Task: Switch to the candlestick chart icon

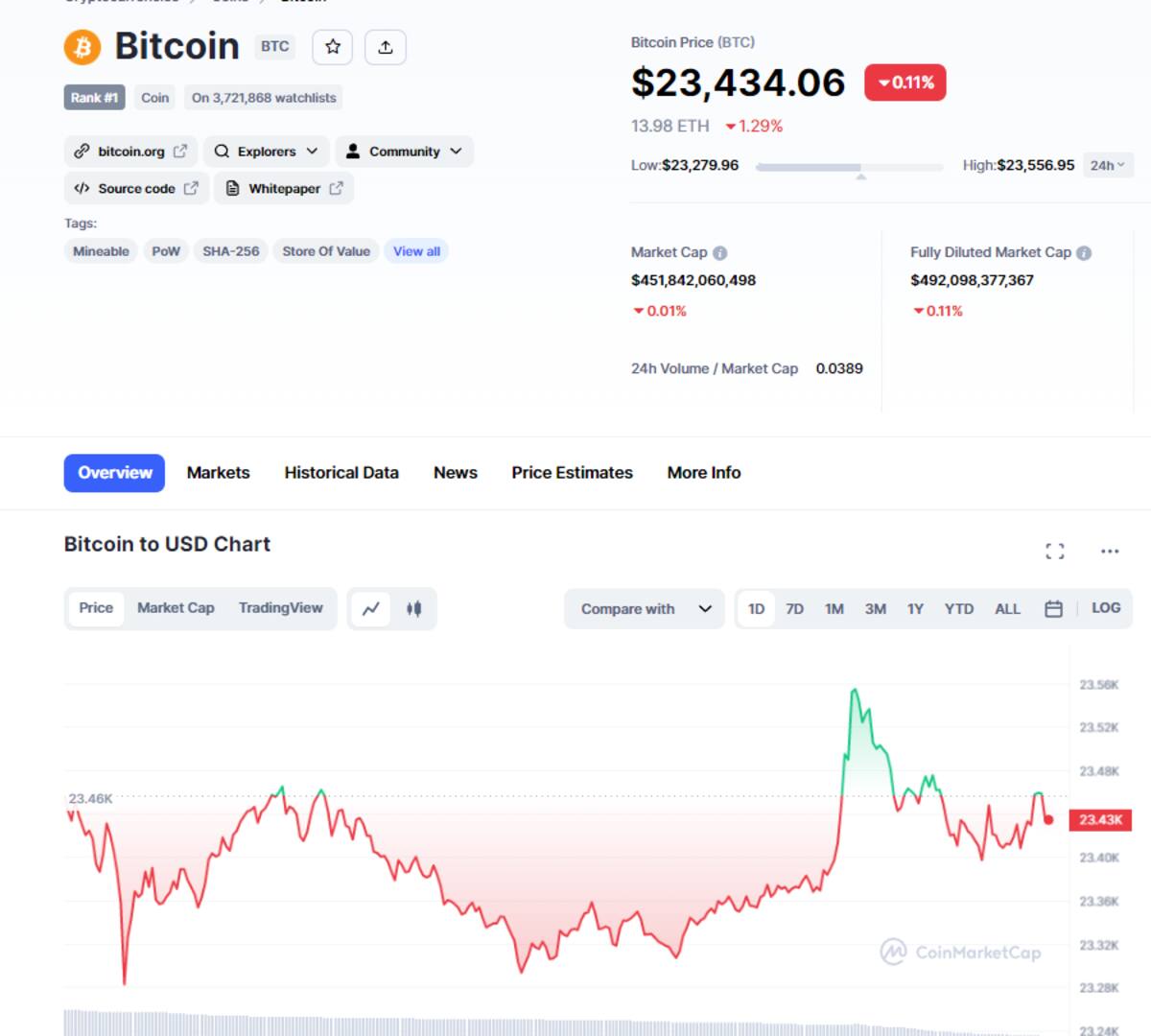Action: [x=414, y=608]
